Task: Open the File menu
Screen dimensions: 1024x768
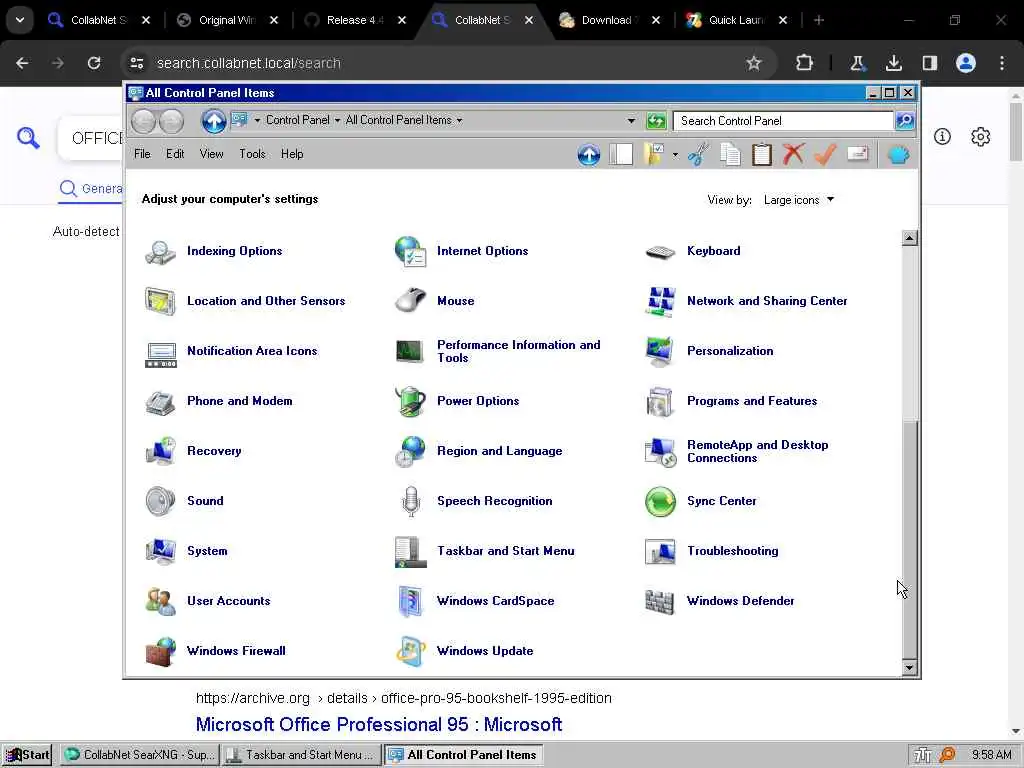Action: pyautogui.click(x=142, y=154)
